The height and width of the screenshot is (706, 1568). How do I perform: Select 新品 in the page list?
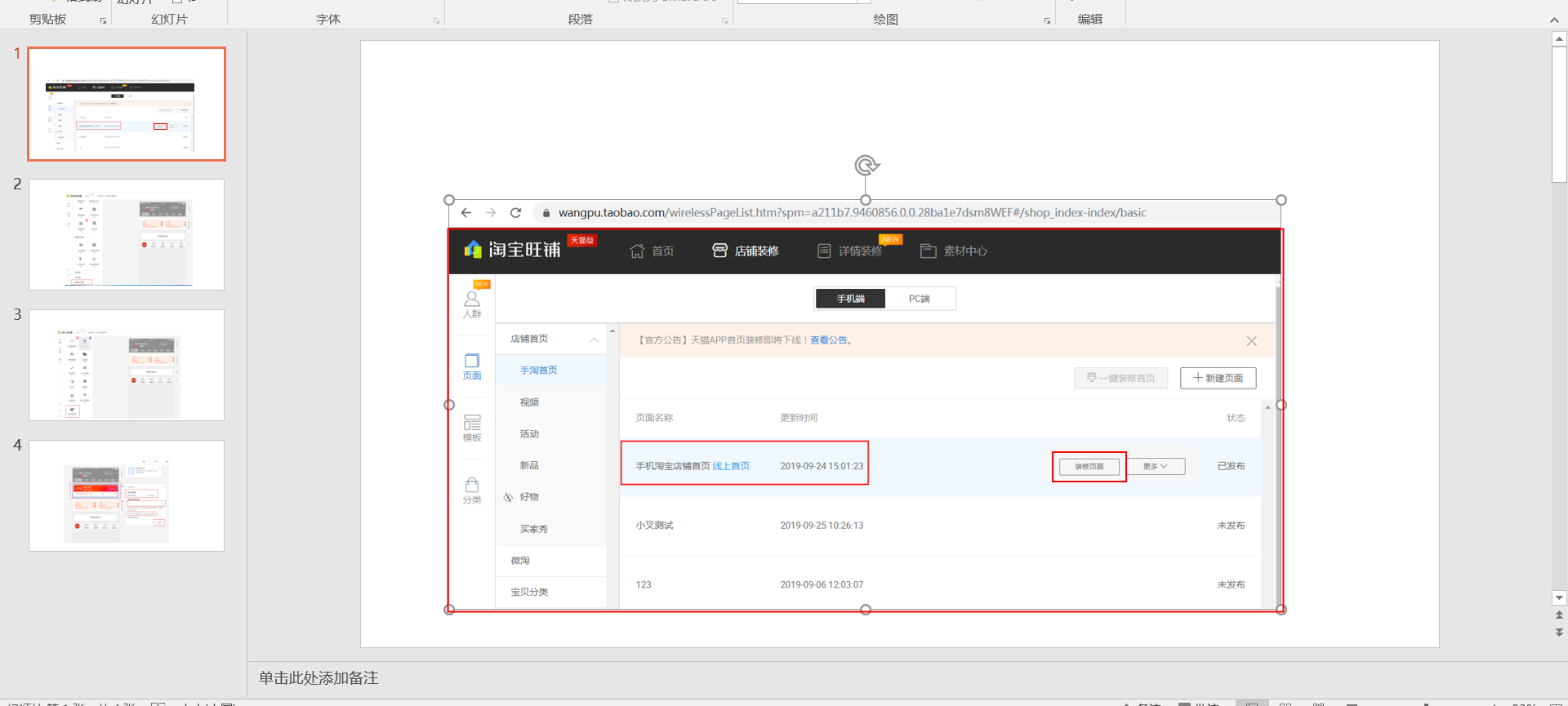tap(529, 465)
